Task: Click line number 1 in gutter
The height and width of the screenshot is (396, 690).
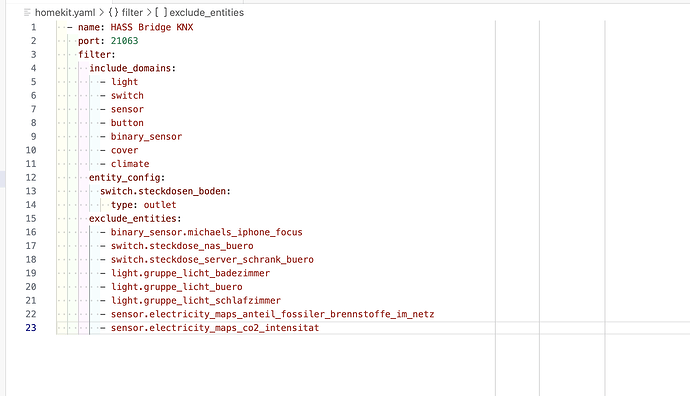Action: [33, 27]
